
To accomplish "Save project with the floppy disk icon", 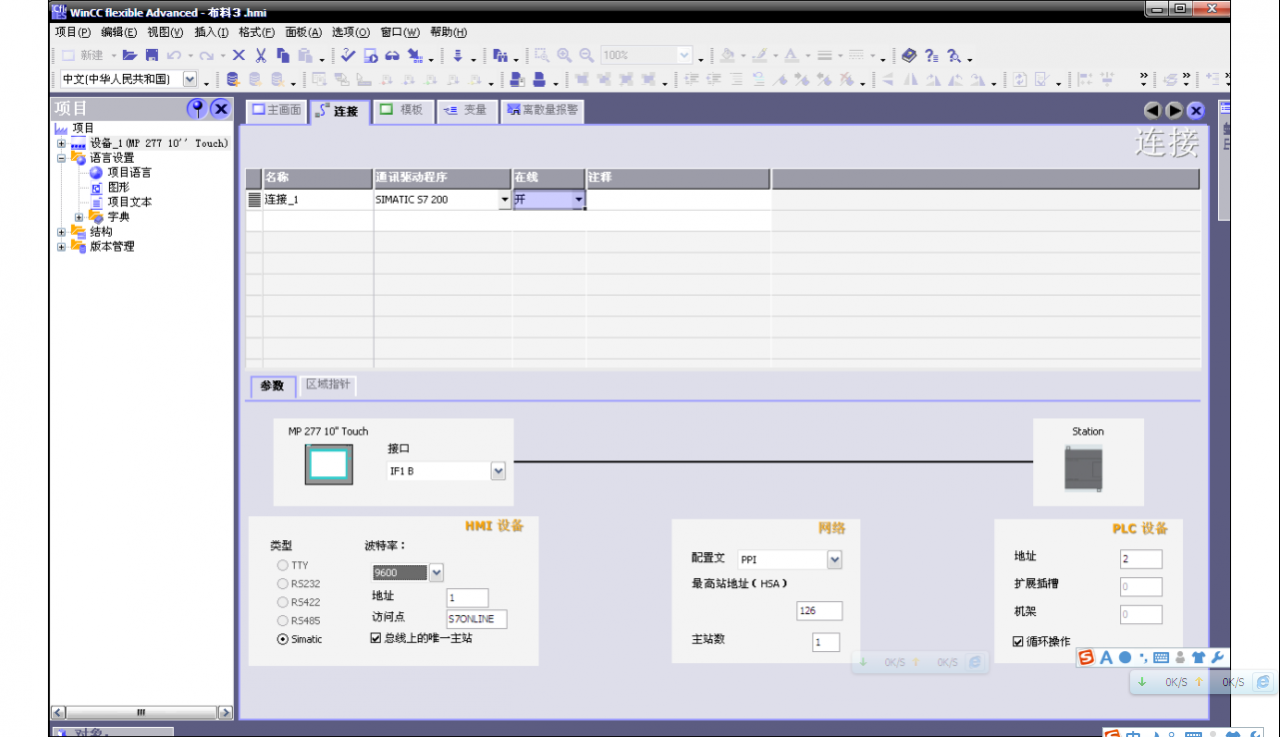I will (x=152, y=55).
